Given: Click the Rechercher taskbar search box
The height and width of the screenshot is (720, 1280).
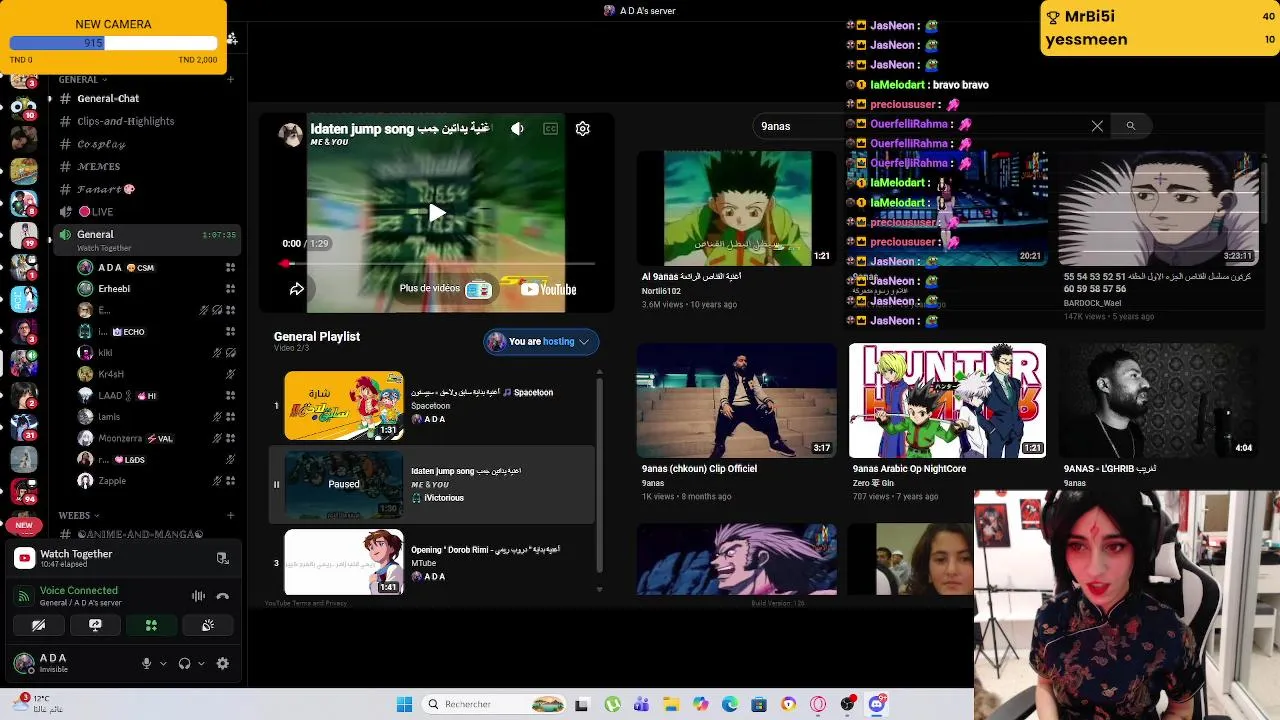Looking at the screenshot, I should point(494,704).
